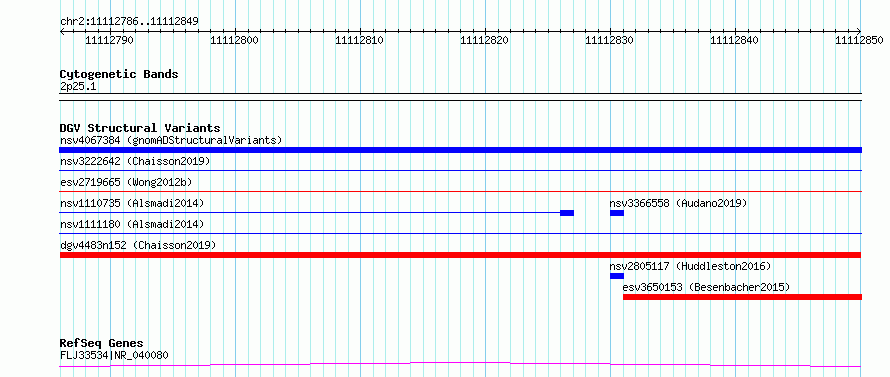Click the thin blue nsv3222642 variant line

[460, 171]
